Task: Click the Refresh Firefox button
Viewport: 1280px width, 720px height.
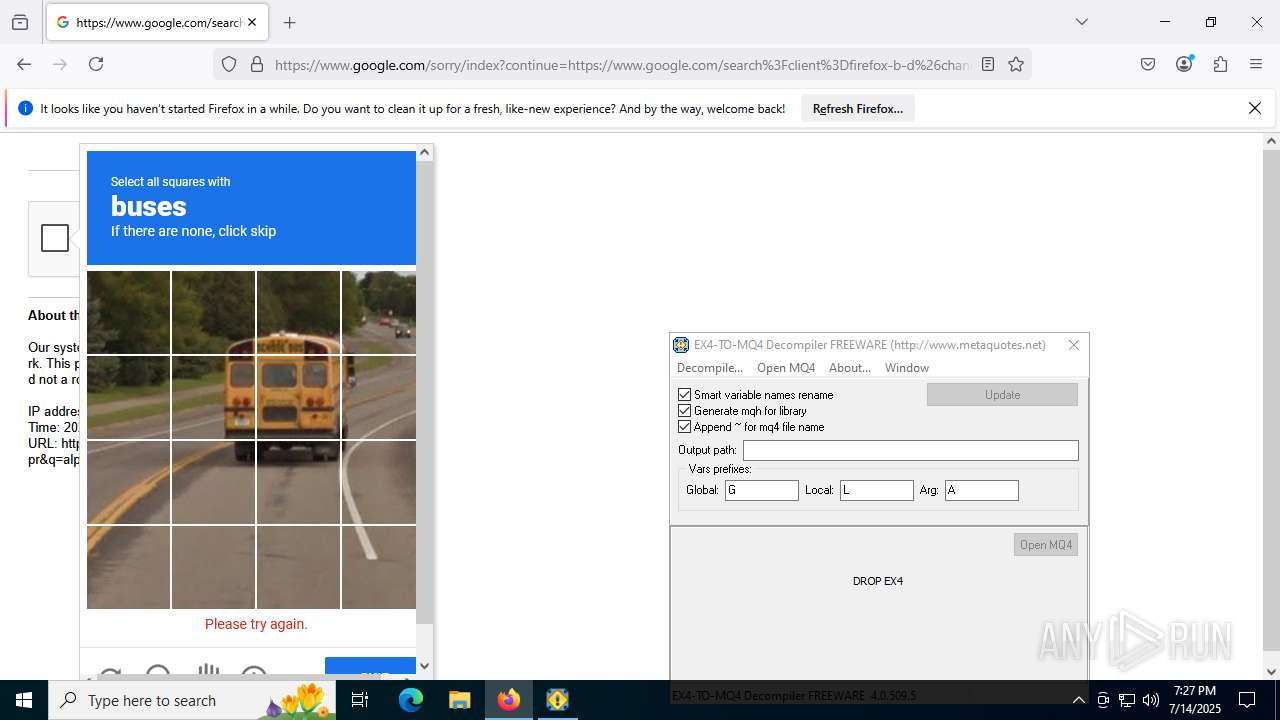Action: coord(858,108)
